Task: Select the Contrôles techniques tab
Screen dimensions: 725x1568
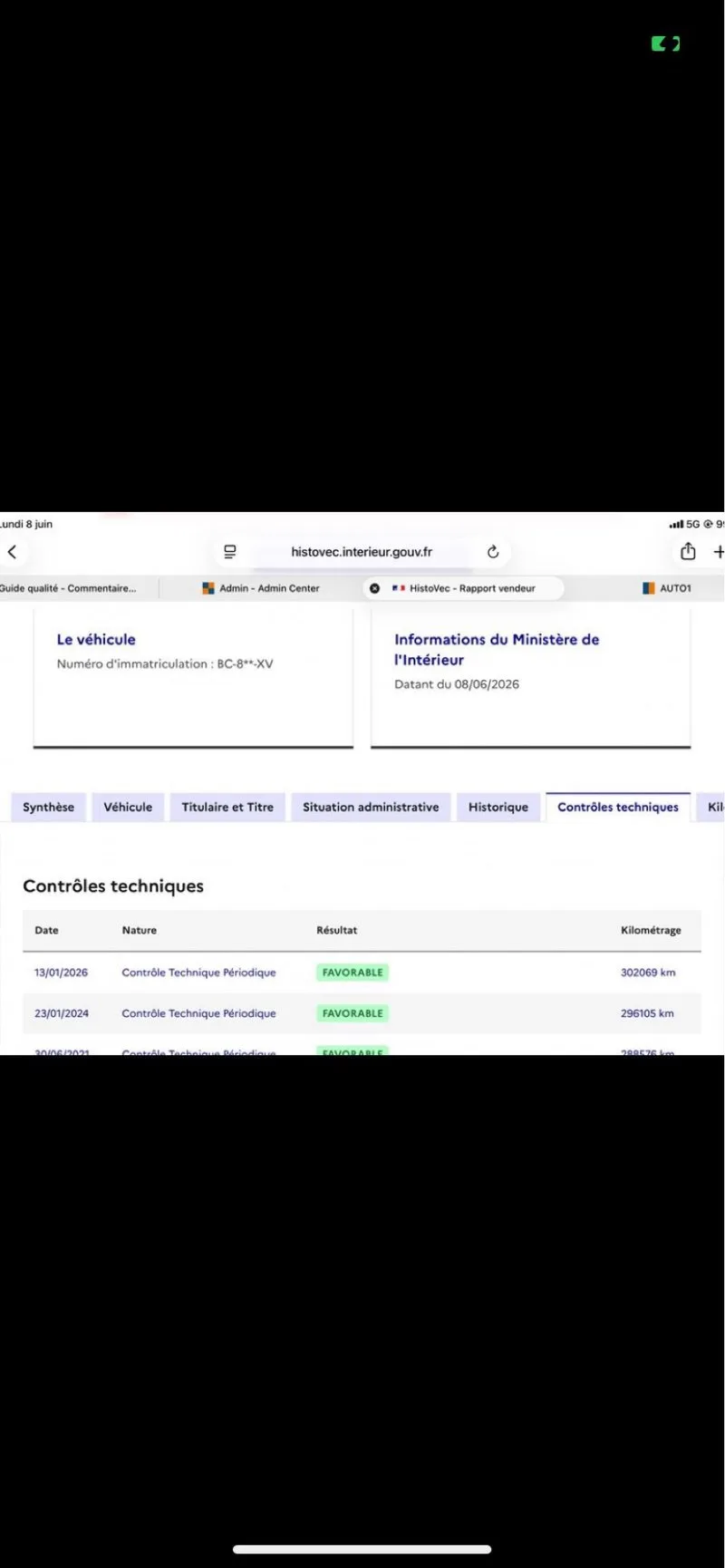Action: pyautogui.click(x=618, y=807)
